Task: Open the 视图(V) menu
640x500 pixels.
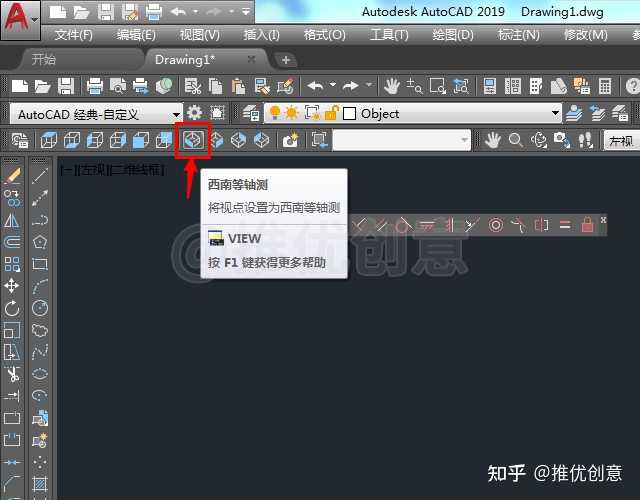Action: (x=200, y=35)
